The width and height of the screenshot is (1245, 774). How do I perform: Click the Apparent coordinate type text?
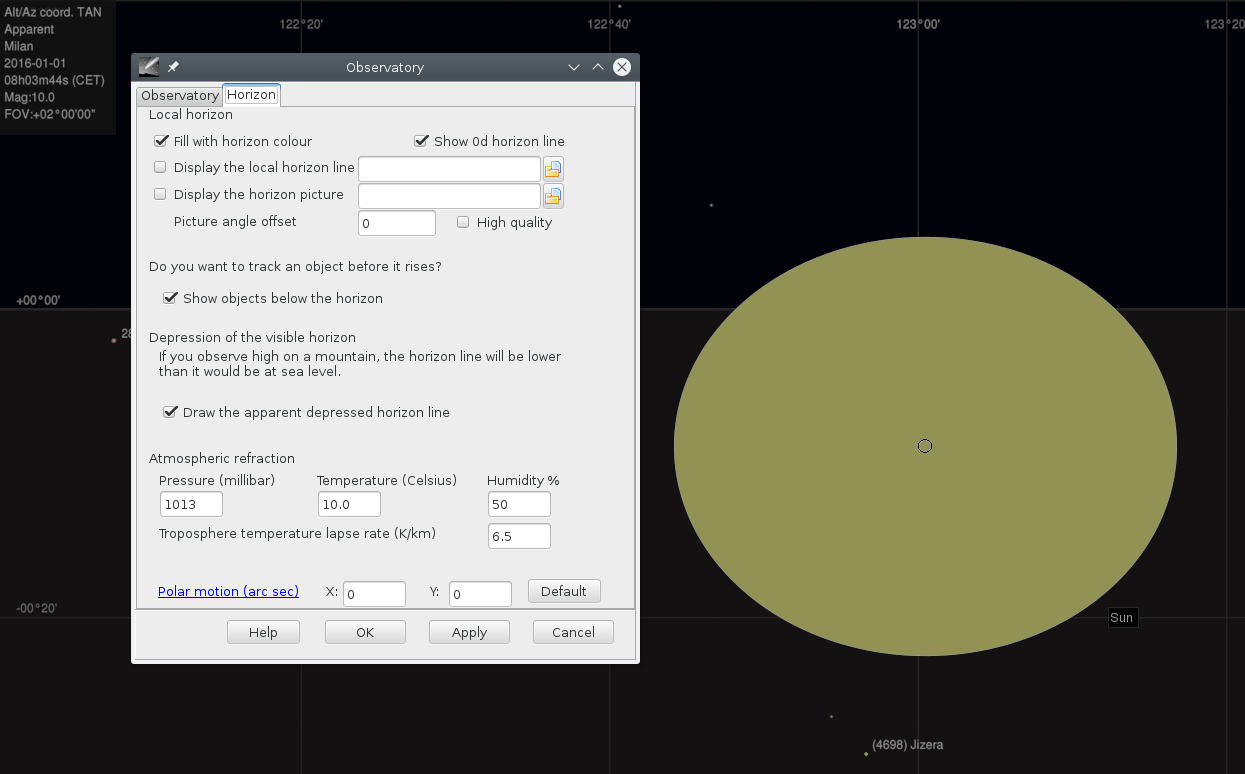pyautogui.click(x=29, y=29)
